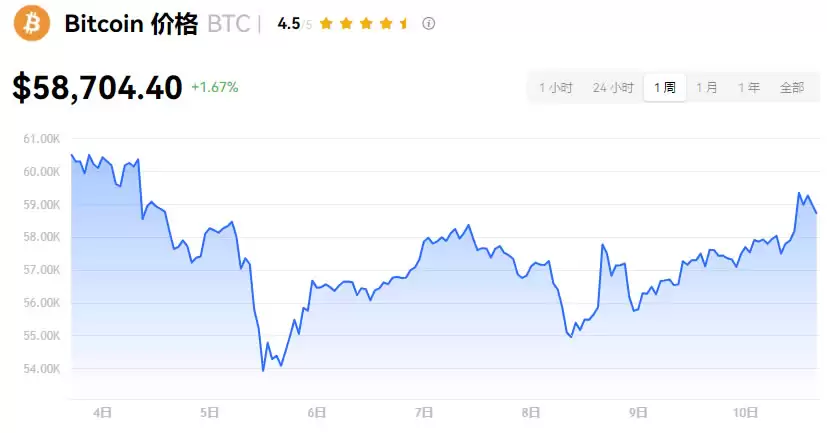Select the 24小时 time range tab

[x=613, y=88]
